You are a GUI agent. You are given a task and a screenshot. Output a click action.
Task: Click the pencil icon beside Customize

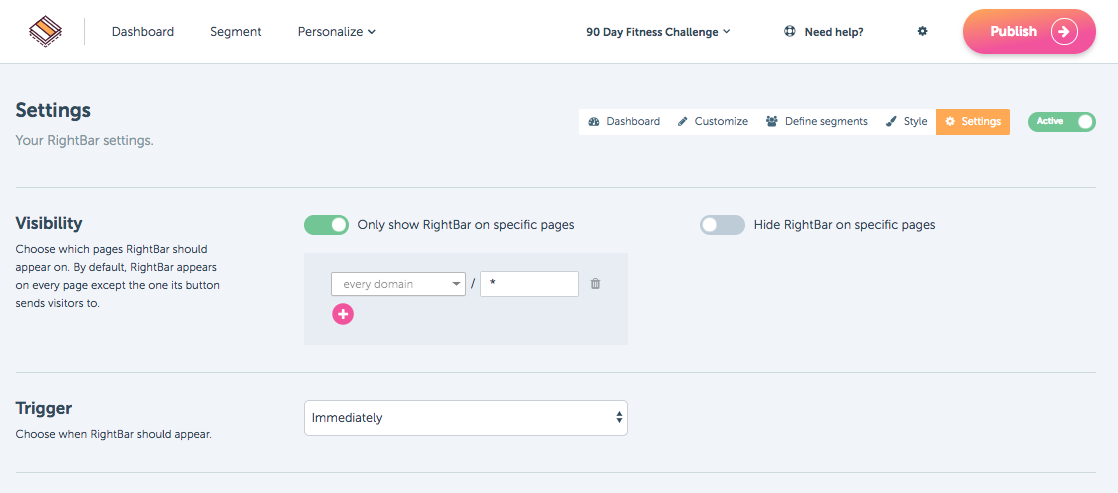coord(682,121)
